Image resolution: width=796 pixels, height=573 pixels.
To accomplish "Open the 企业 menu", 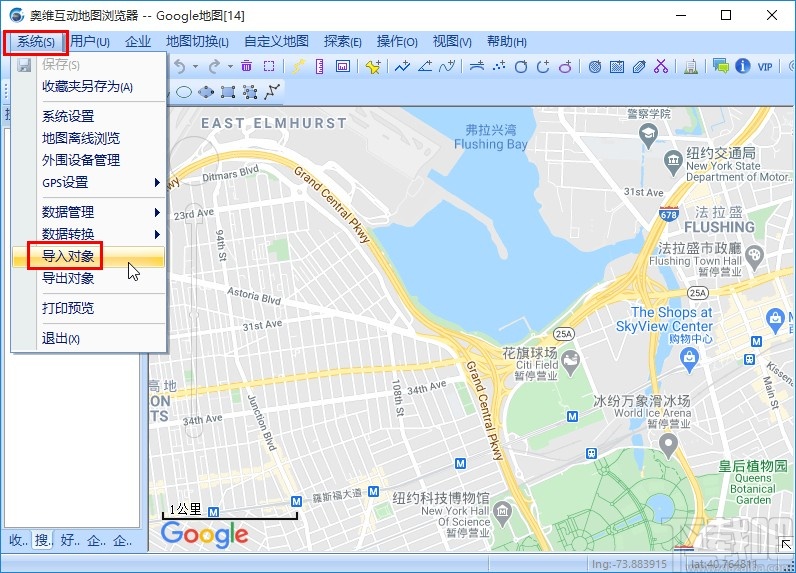I will tap(138, 42).
